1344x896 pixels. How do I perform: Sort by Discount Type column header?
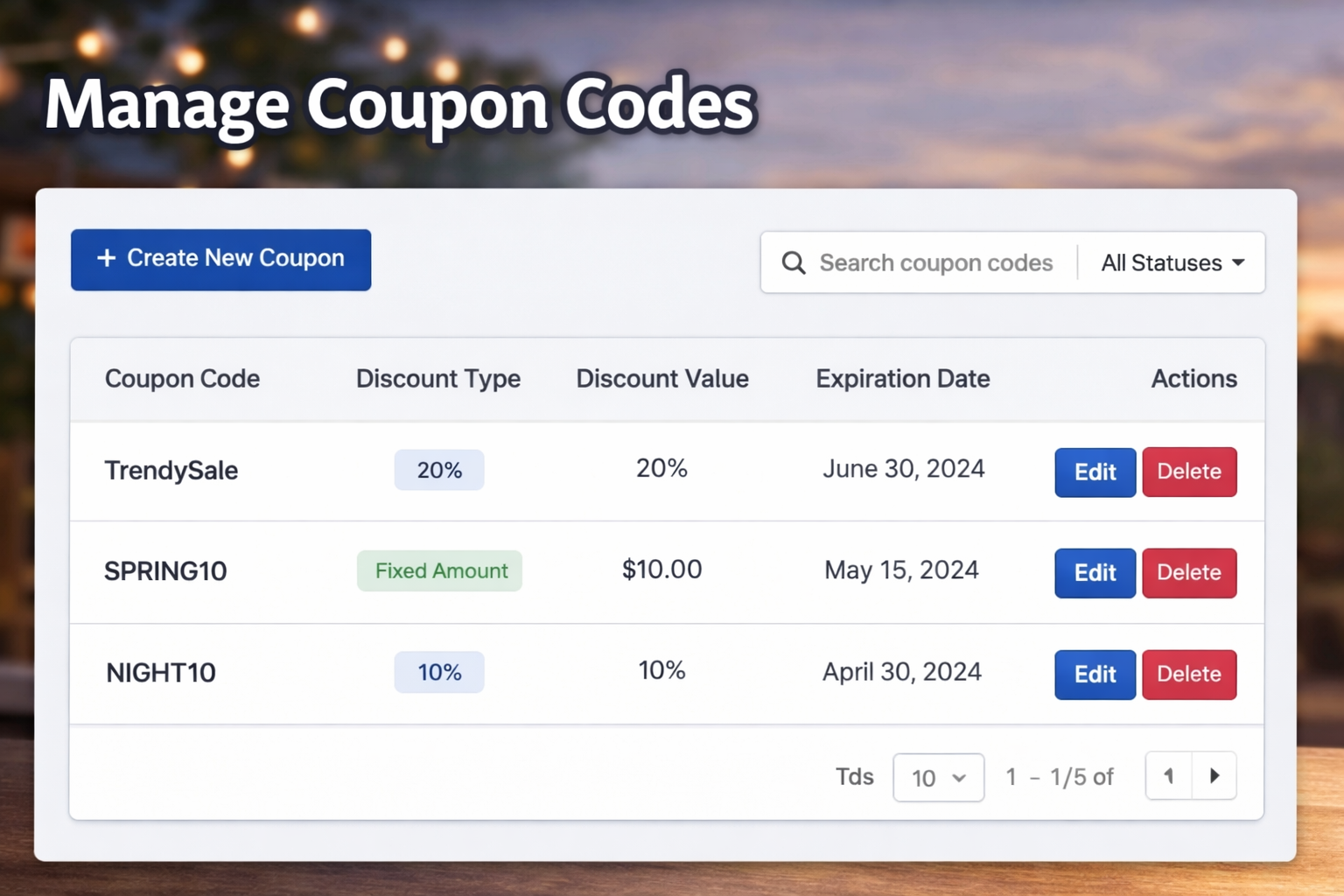point(437,379)
